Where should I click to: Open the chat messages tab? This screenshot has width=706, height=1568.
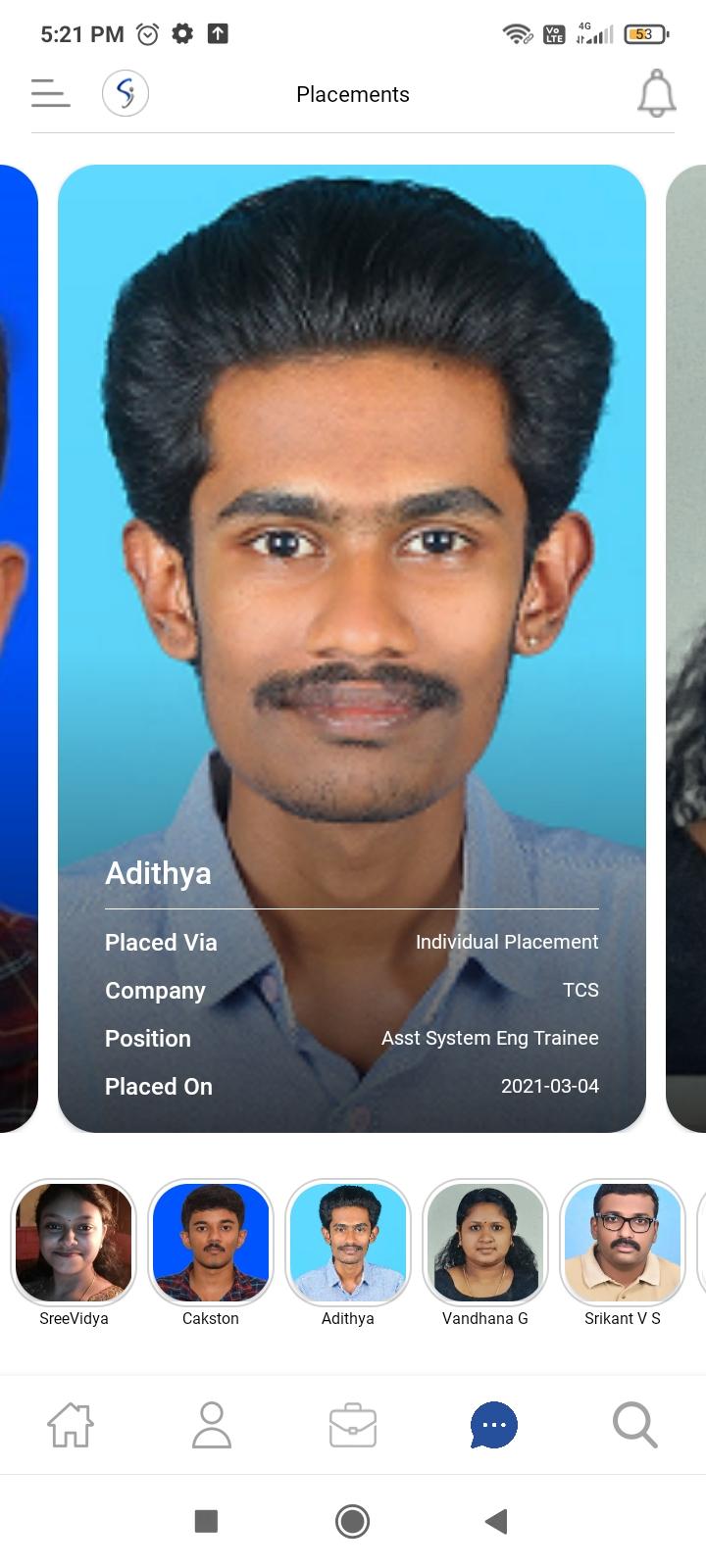[494, 1425]
